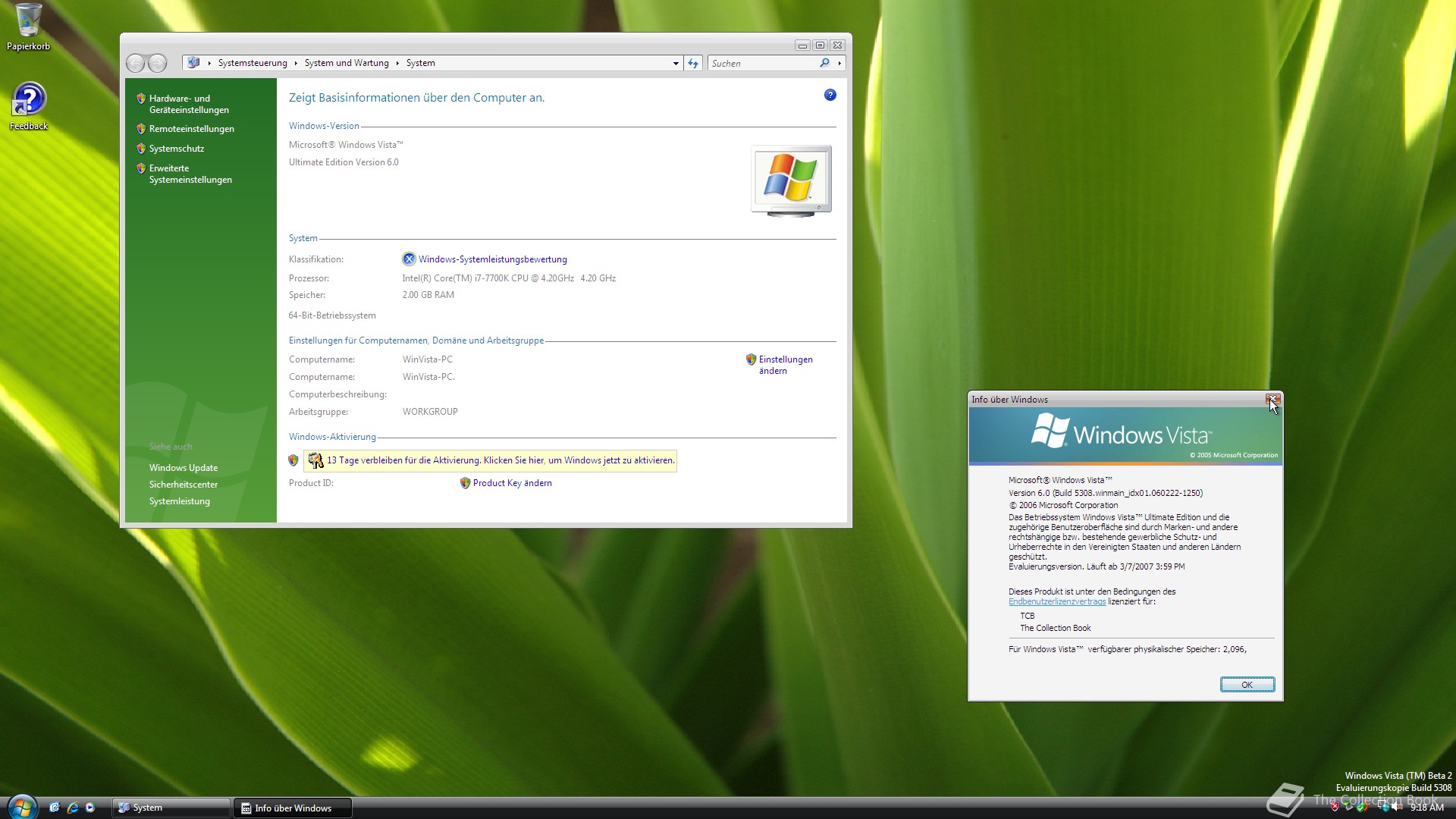Switch to Info über Windows taskbar button

coord(293,808)
